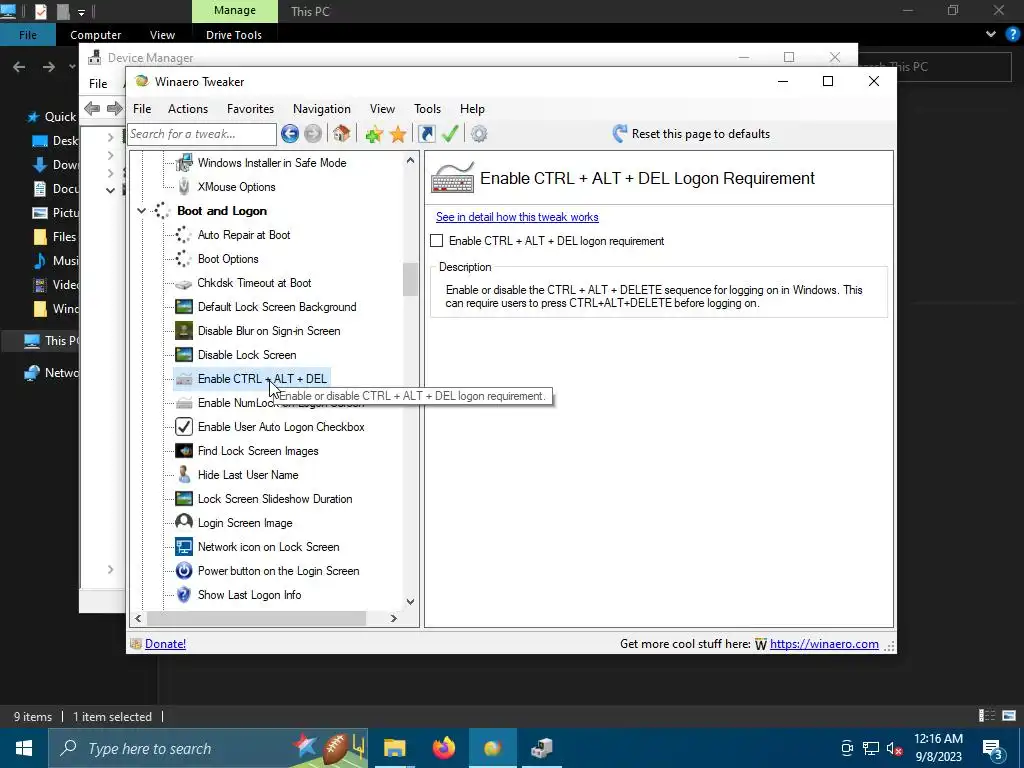Open Default Lock Screen Background tweak
The height and width of the screenshot is (768, 1024).
coord(277,307)
